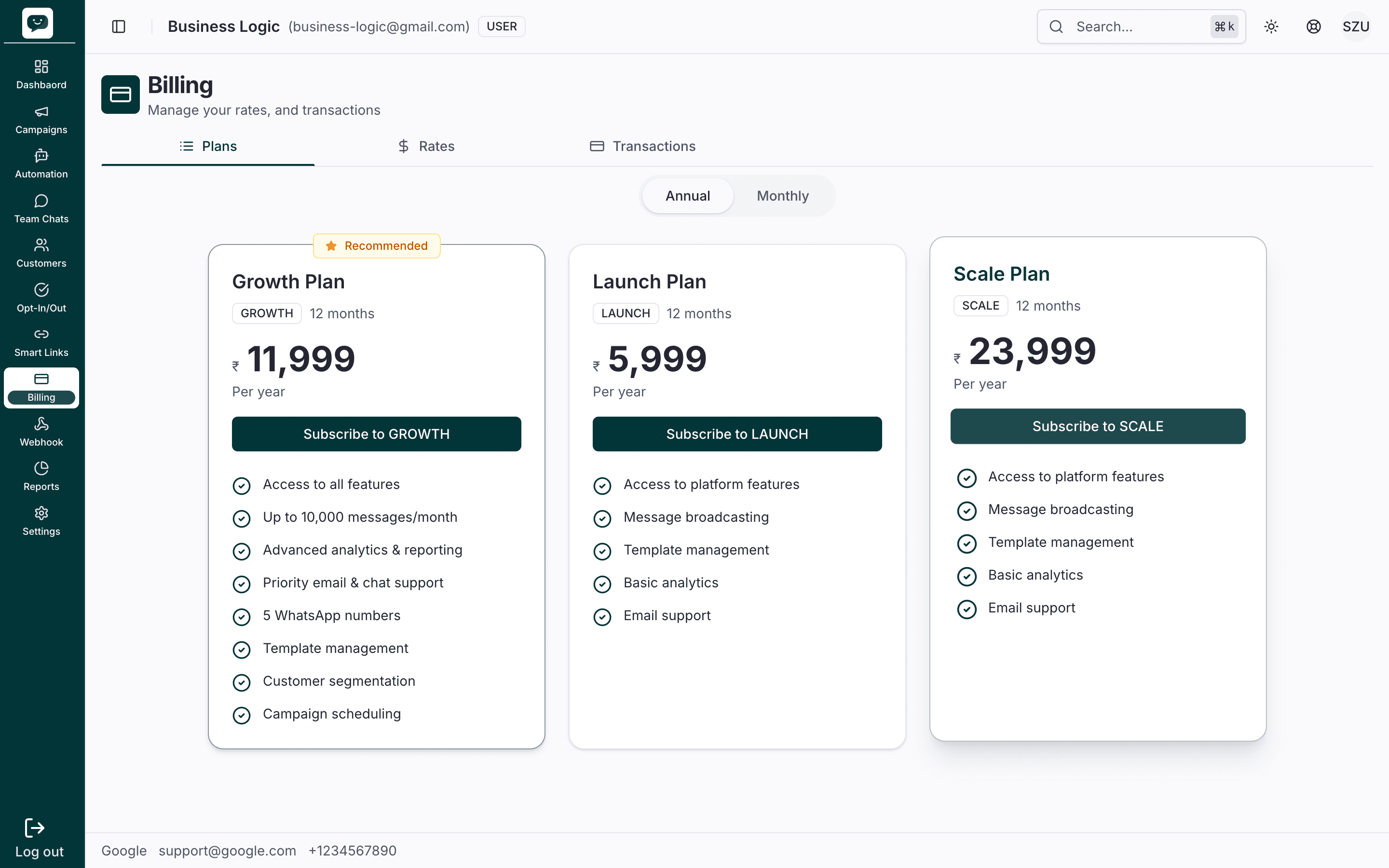Toggle the sidebar panel icon
The width and height of the screenshot is (1389, 868).
(119, 27)
